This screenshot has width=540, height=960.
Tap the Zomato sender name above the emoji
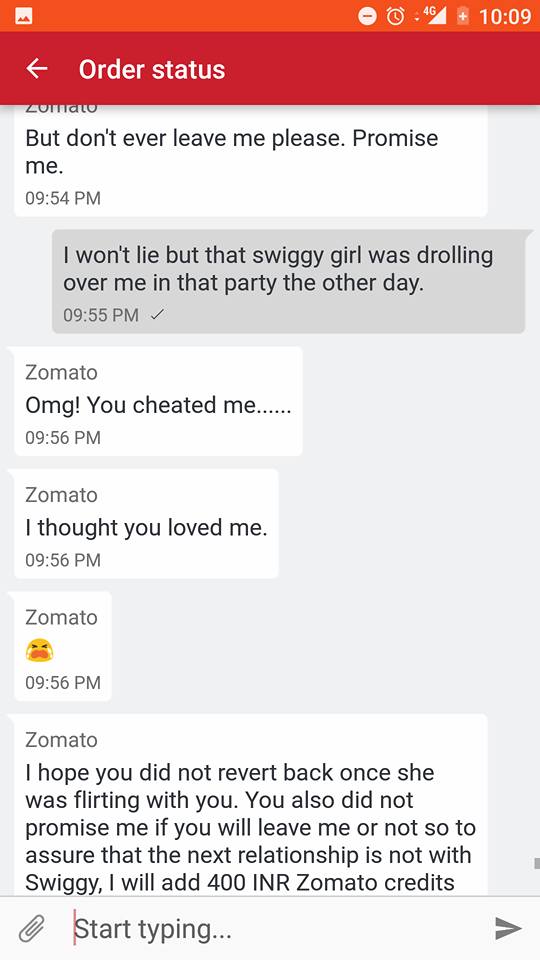click(61, 617)
